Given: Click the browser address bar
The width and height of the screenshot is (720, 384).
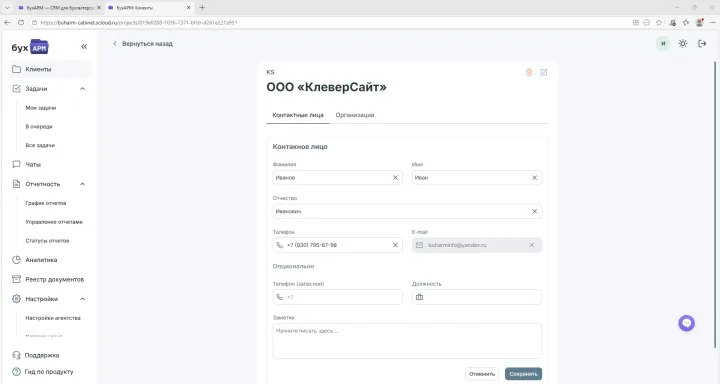Looking at the screenshot, I should click(x=331, y=23).
